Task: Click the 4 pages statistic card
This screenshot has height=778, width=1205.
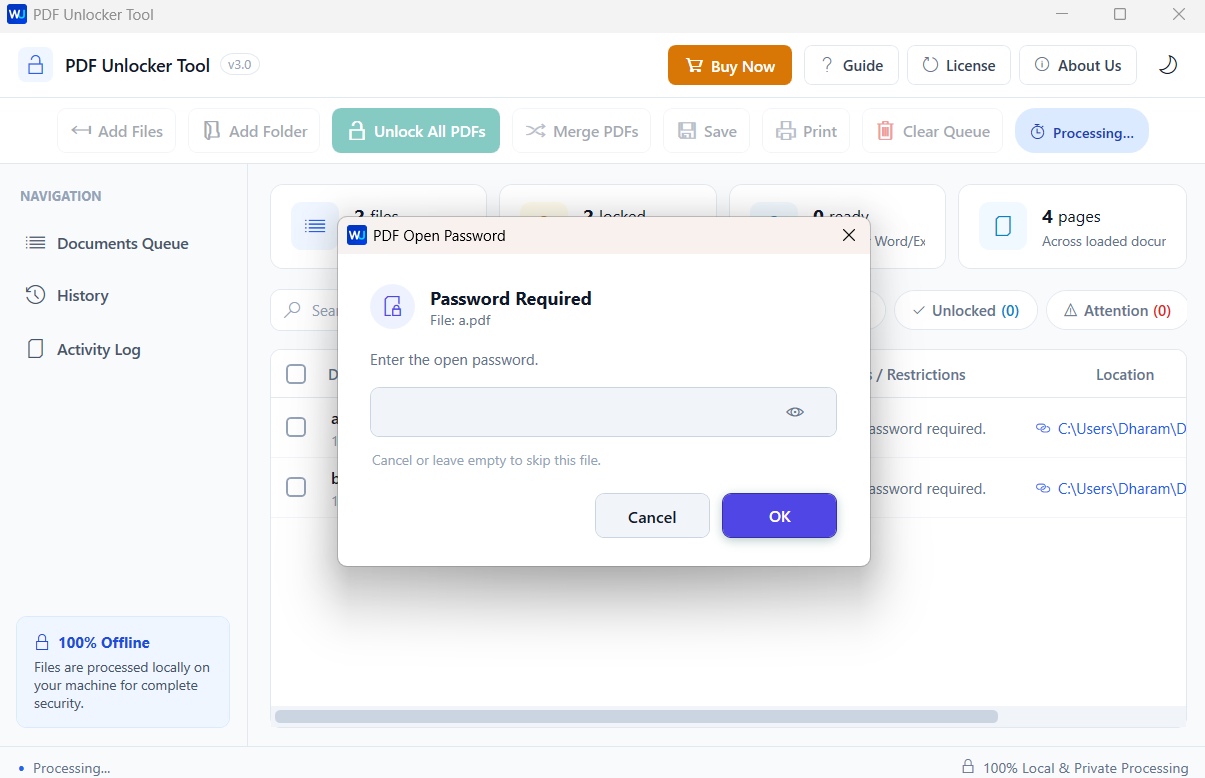Action: coord(1072,226)
